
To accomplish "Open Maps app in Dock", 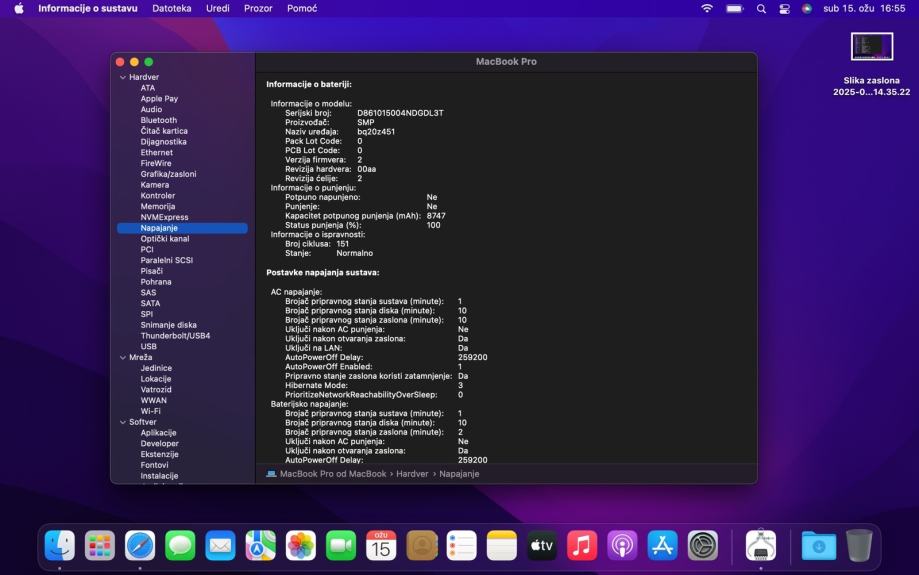I will (x=260, y=546).
